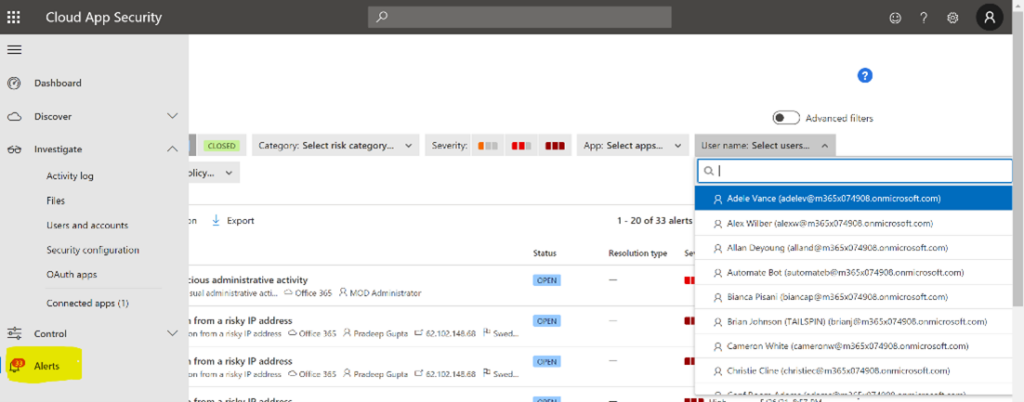Viewport: 1024px width, 402px height.
Task: Filter by CLOSED status
Action: click(x=221, y=146)
